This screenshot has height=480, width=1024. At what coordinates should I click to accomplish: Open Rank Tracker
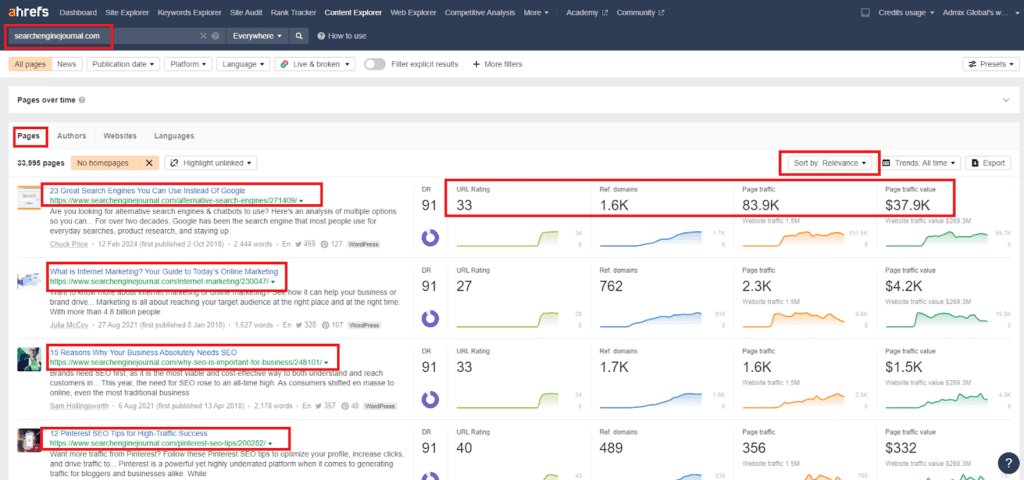tap(293, 12)
